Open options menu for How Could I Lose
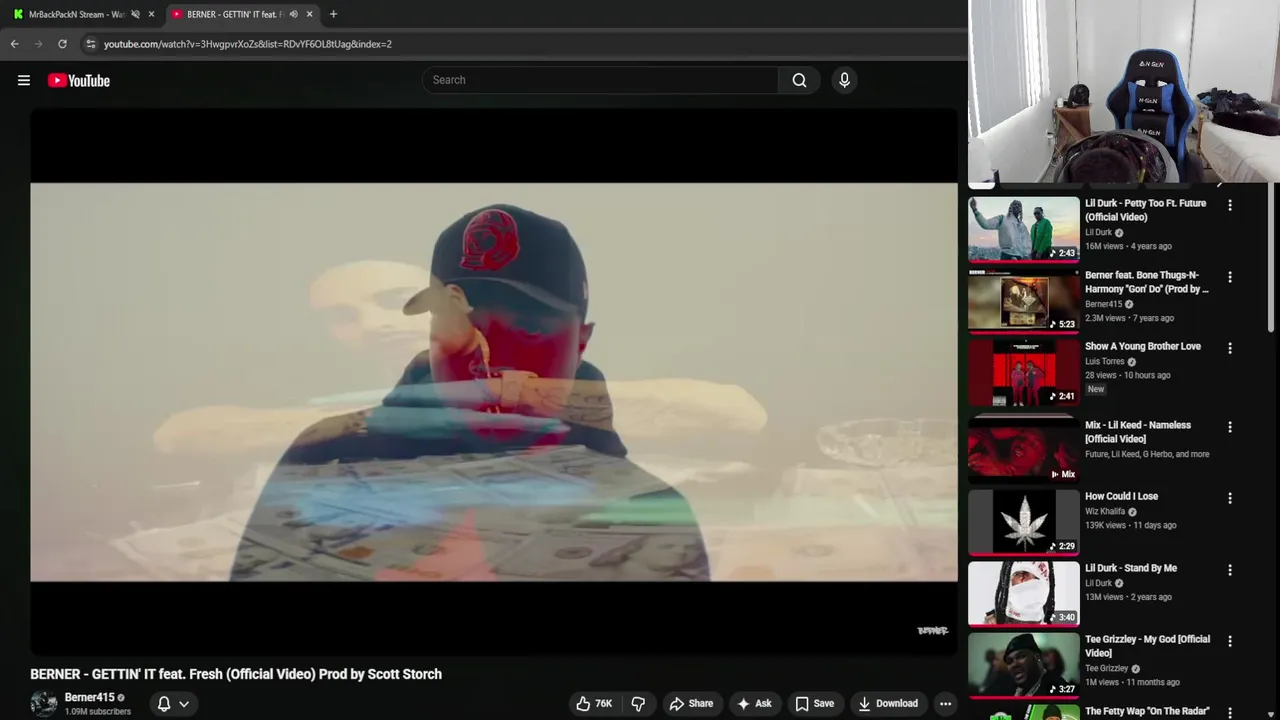The image size is (1280, 720). 1230,498
